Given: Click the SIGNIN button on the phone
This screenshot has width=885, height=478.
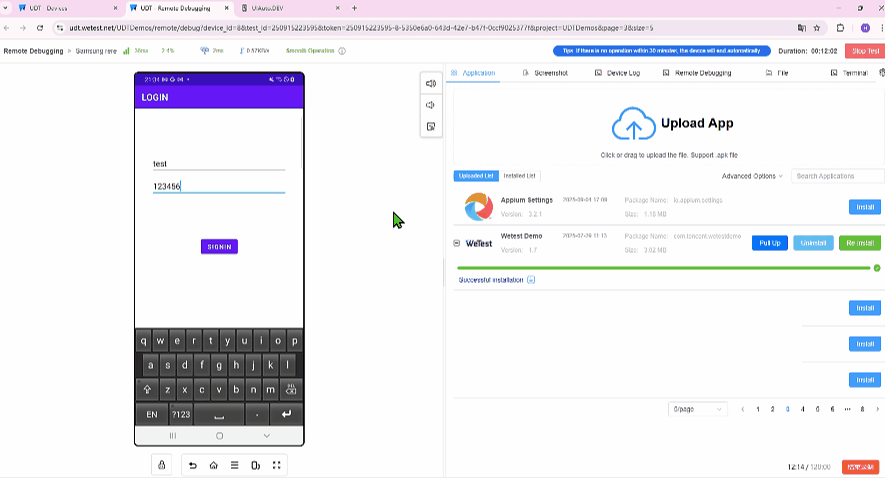Looking at the screenshot, I should 219,247.
